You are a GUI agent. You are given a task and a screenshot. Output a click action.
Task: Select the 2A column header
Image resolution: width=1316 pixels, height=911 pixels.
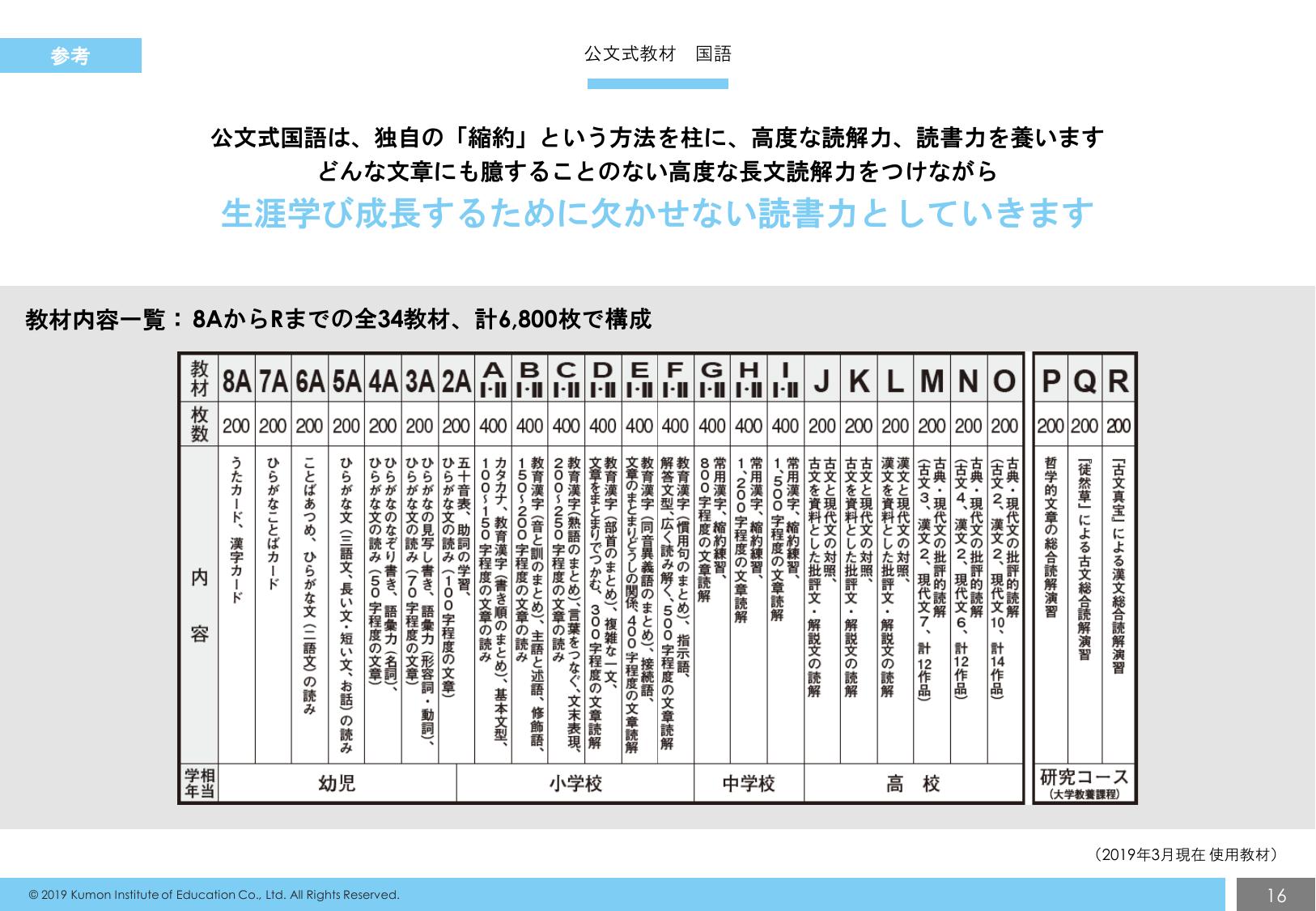(456, 380)
